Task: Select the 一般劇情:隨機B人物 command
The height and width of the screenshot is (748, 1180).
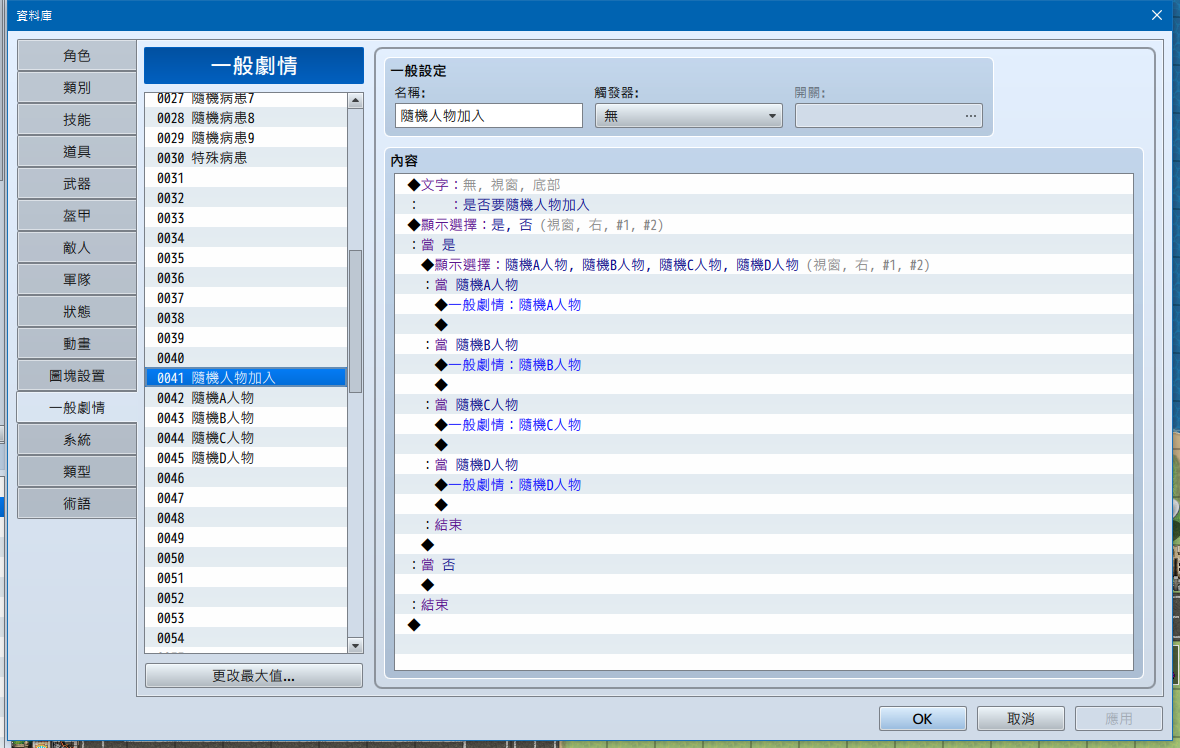Action: coord(764,365)
